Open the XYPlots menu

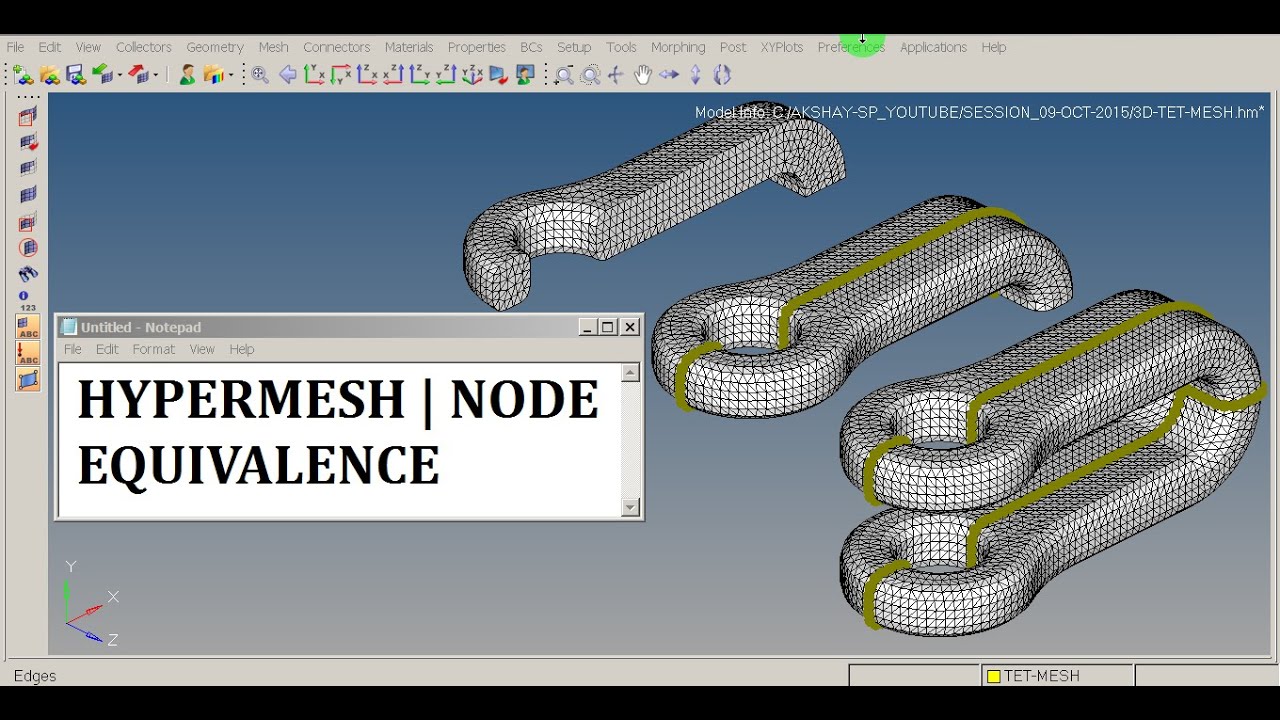coord(782,47)
